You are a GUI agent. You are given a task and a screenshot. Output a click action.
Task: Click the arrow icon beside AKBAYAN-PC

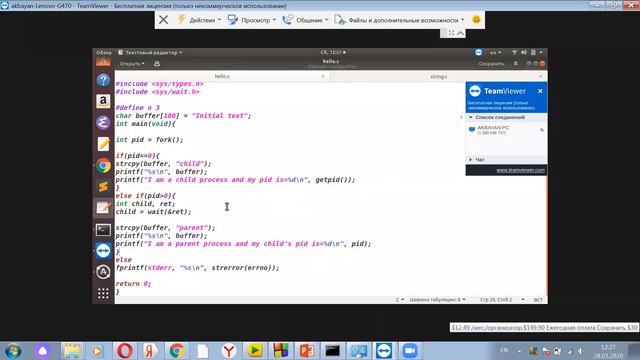click(x=542, y=130)
